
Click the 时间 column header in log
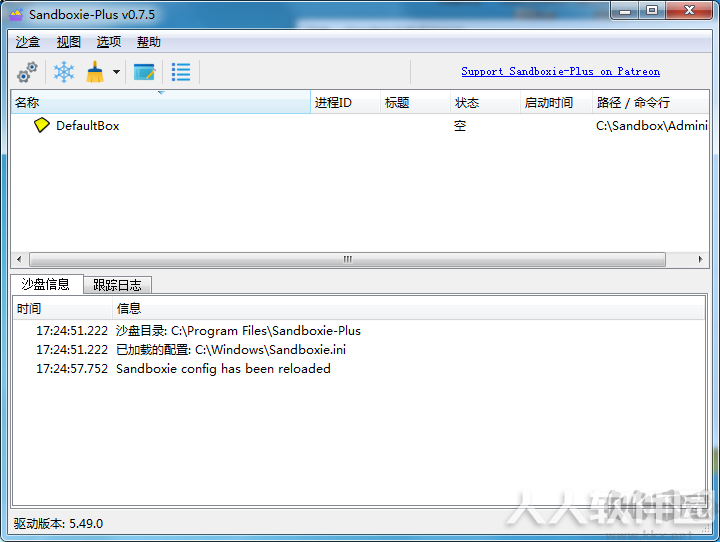click(62, 308)
